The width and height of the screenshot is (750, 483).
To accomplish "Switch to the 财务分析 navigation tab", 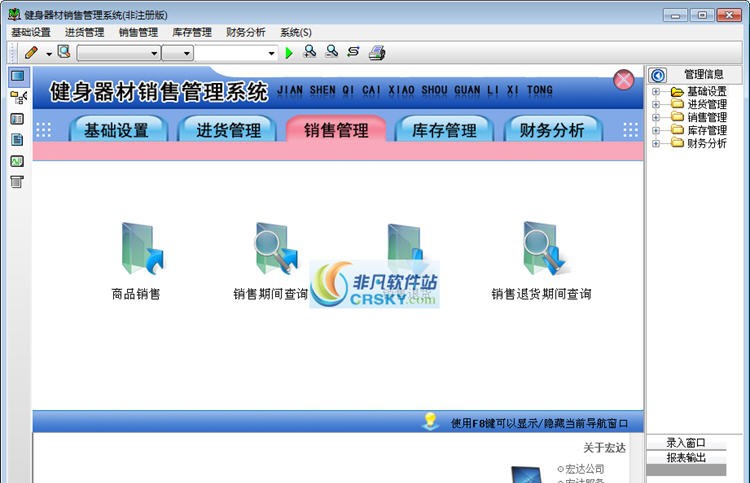I will click(x=552, y=129).
